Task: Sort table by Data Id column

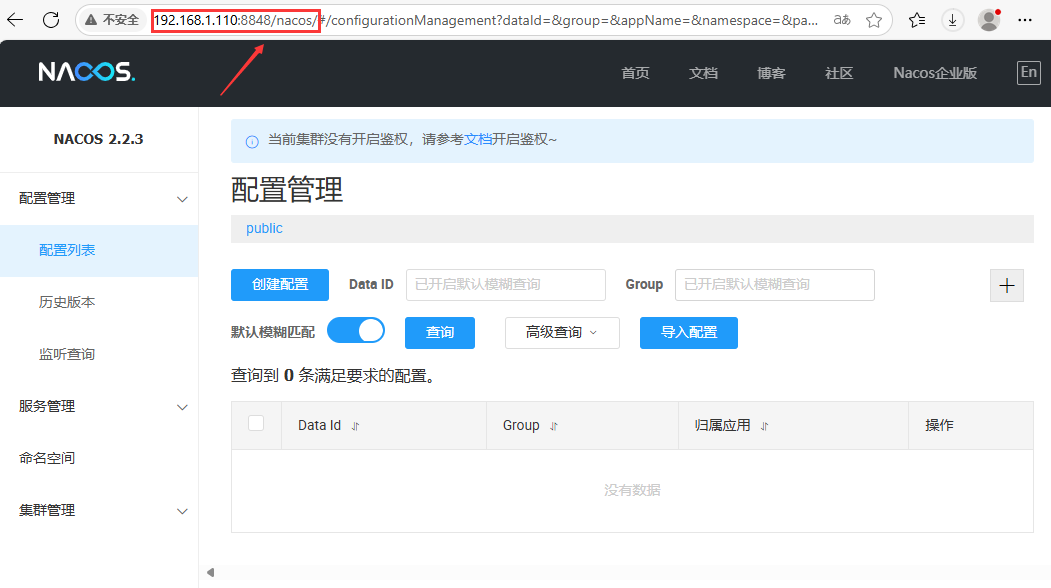Action: pos(355,426)
